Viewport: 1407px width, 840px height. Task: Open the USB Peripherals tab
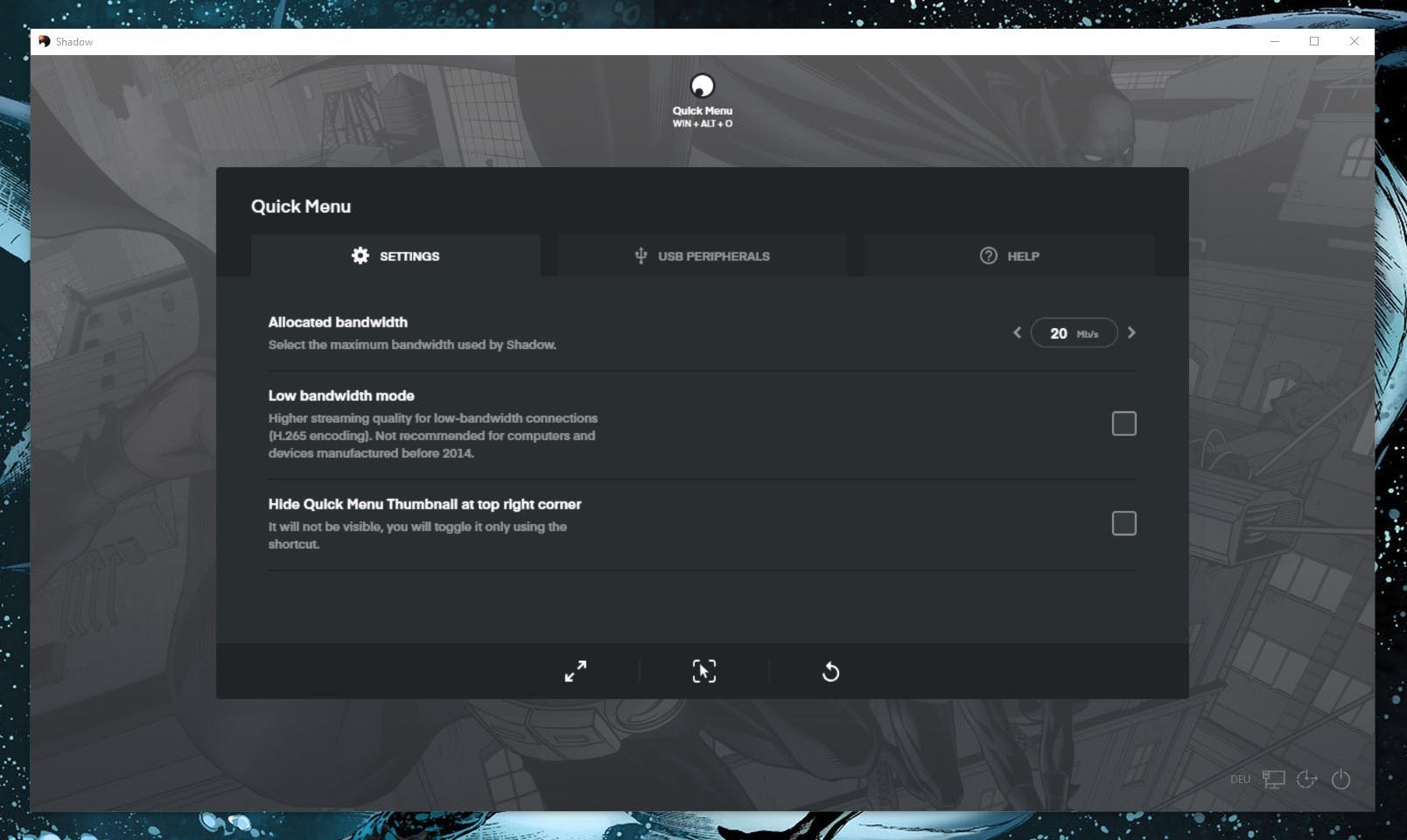tap(702, 255)
